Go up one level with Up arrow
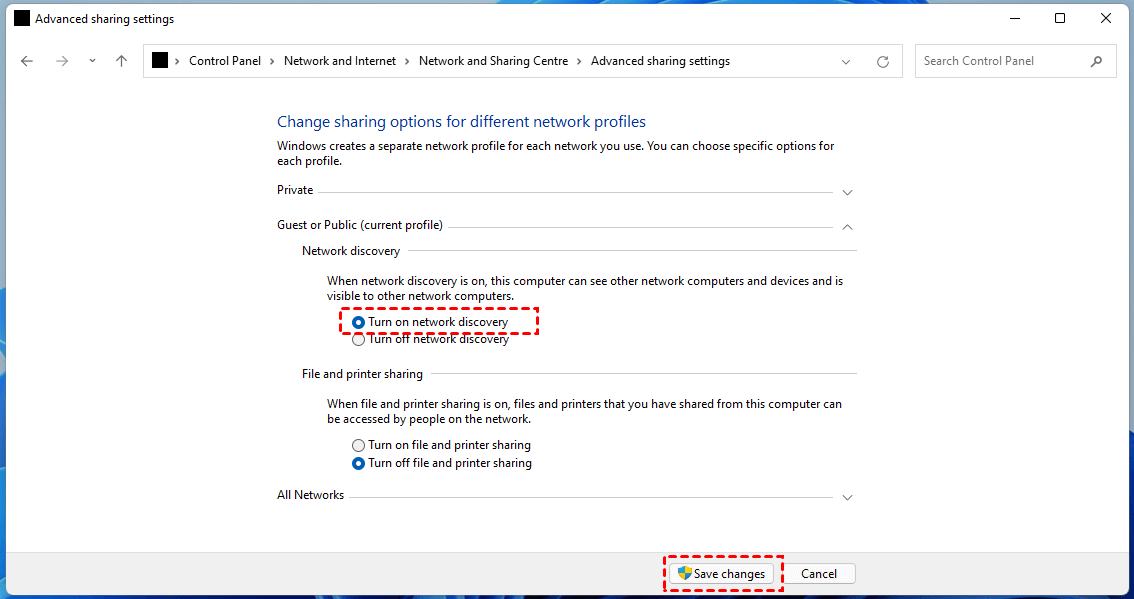 point(121,61)
